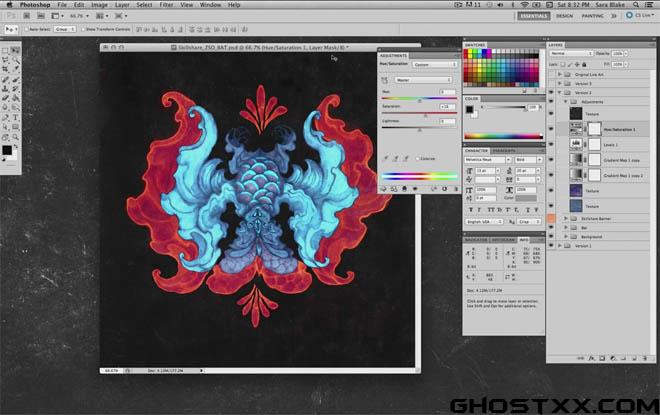
Task: Select the Rectangle shape tool
Action: 15,127
